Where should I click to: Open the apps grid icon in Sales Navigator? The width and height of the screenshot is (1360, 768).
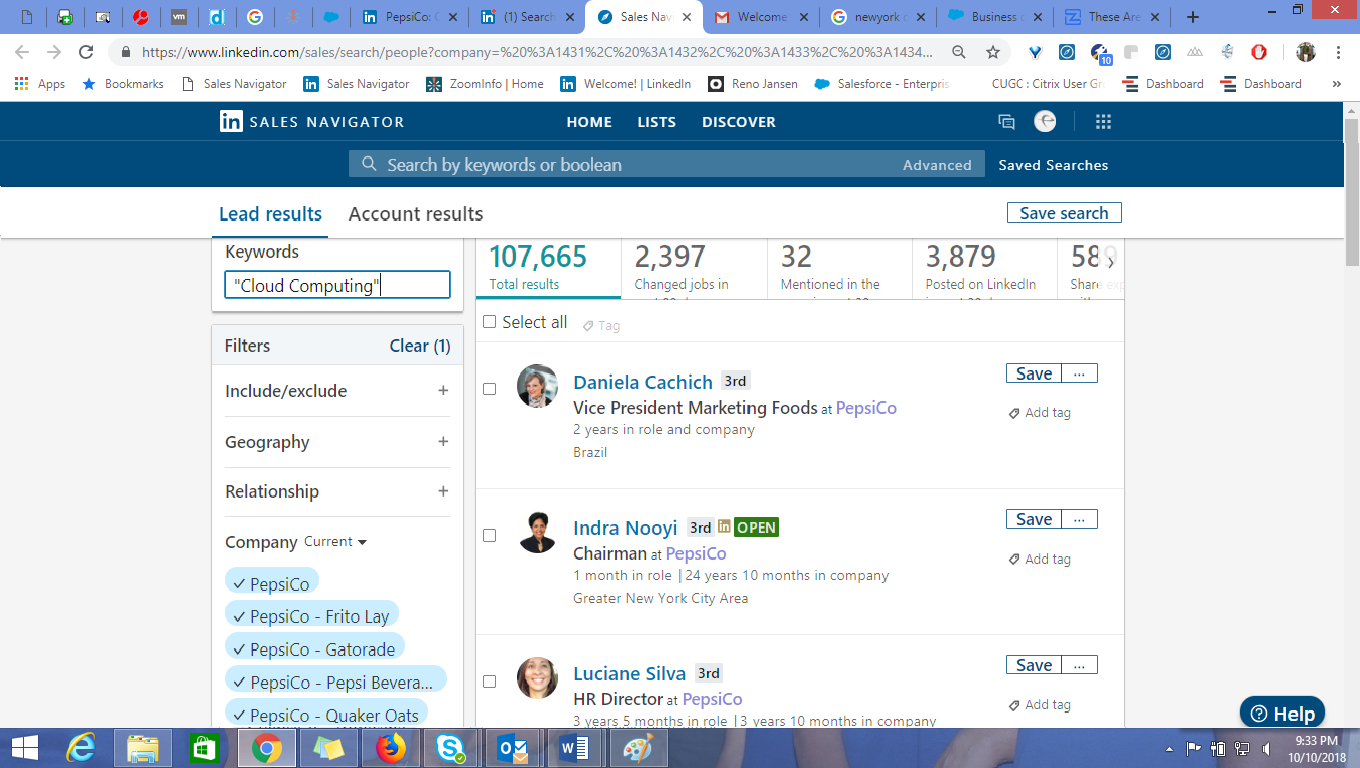click(1103, 122)
